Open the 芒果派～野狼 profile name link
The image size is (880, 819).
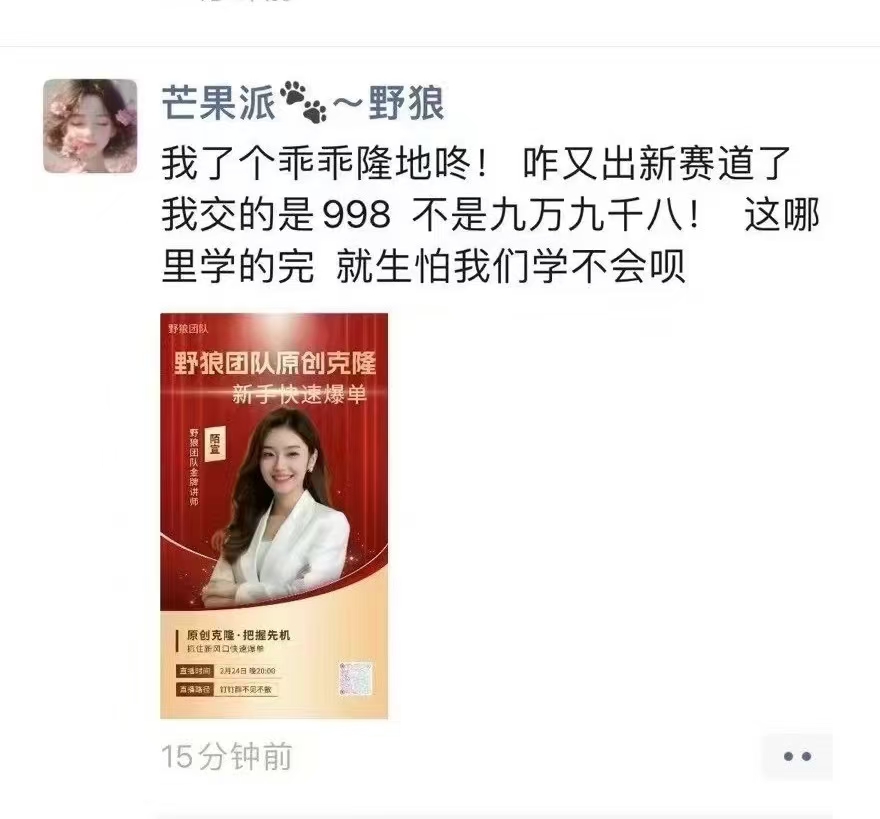pyautogui.click(x=304, y=103)
